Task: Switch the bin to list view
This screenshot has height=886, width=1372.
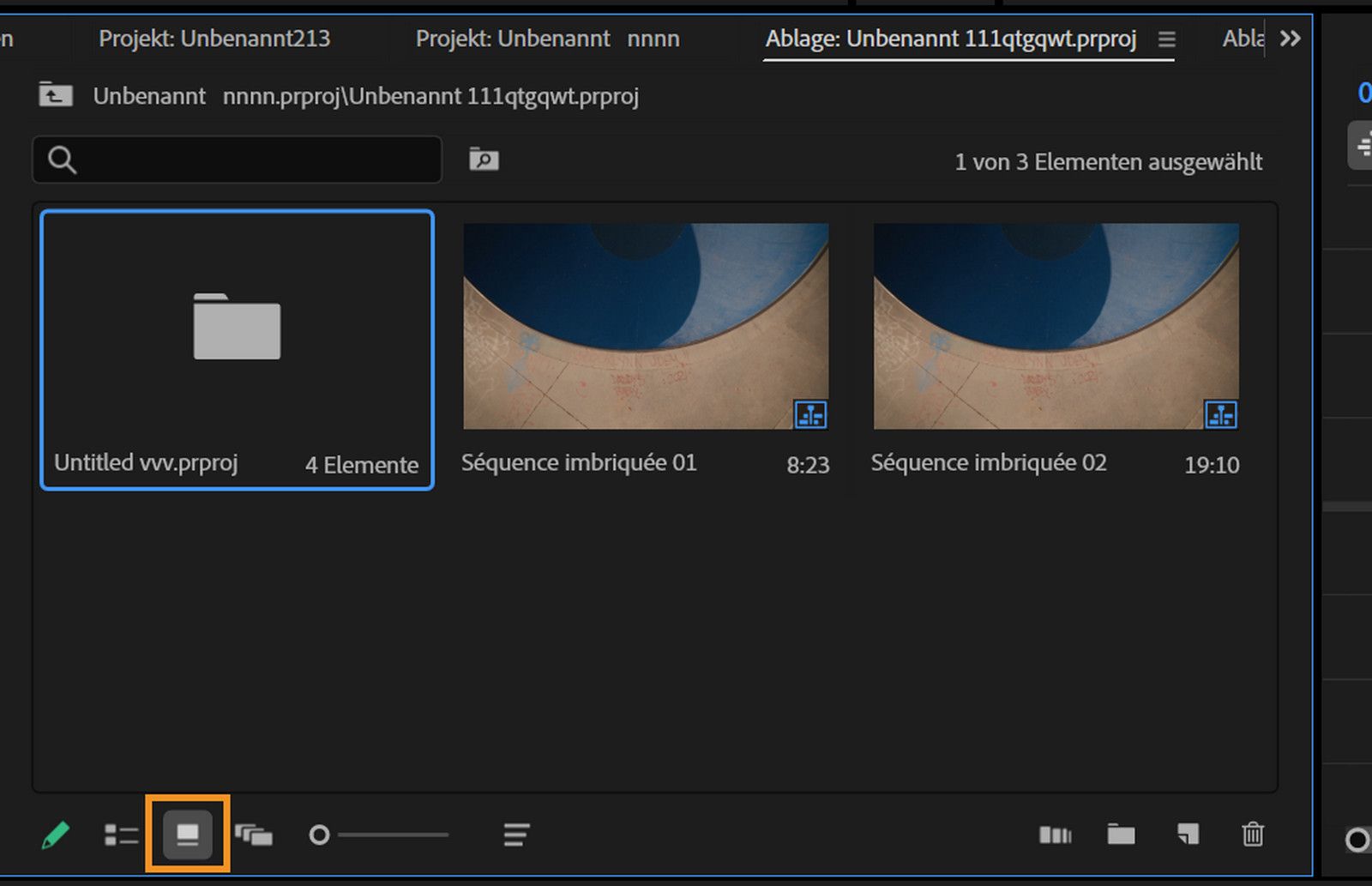Action: 121,835
